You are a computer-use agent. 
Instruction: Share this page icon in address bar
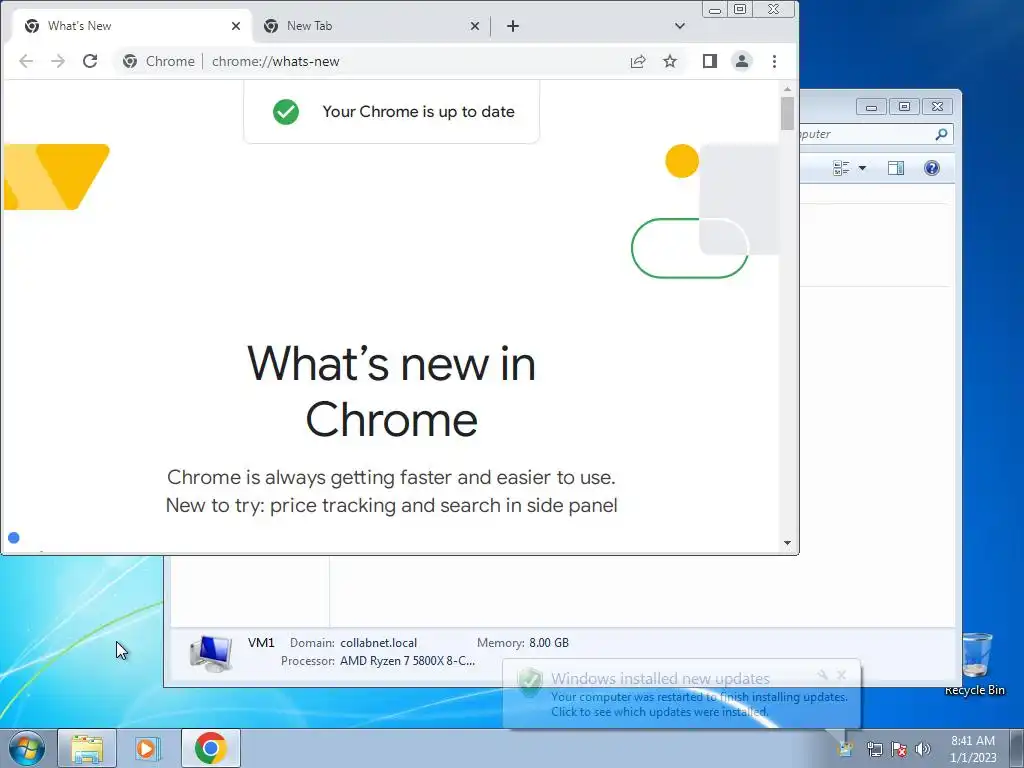coord(638,61)
